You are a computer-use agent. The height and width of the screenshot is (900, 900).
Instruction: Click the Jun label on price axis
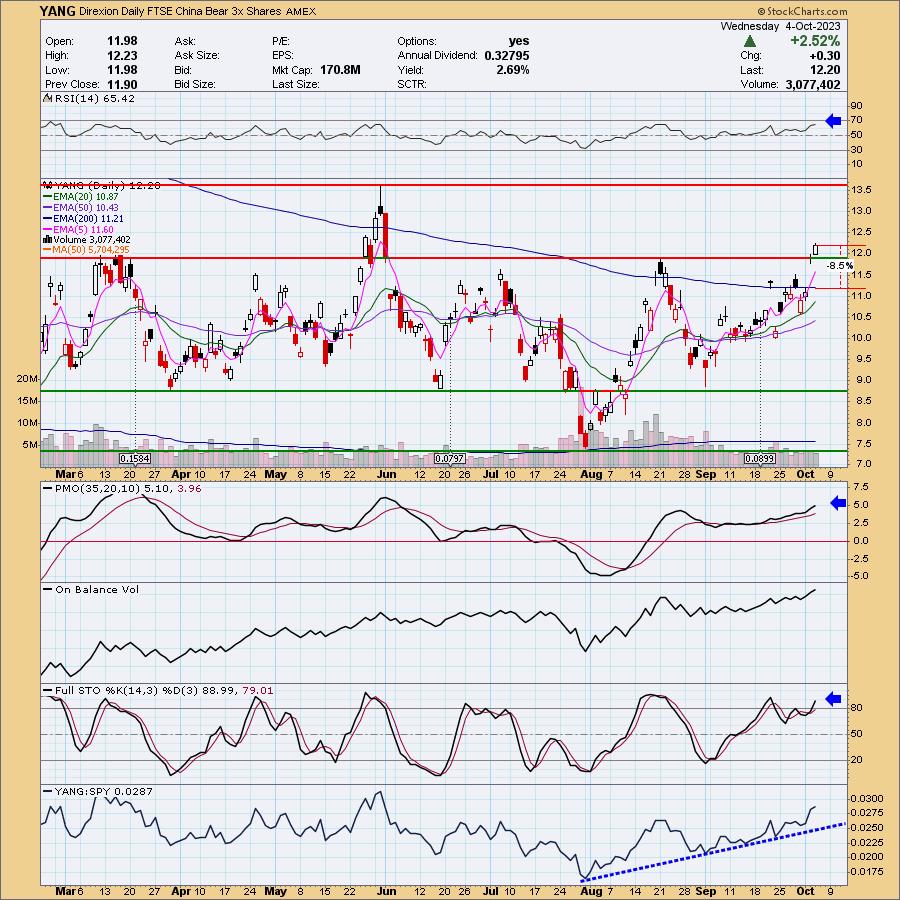[386, 475]
